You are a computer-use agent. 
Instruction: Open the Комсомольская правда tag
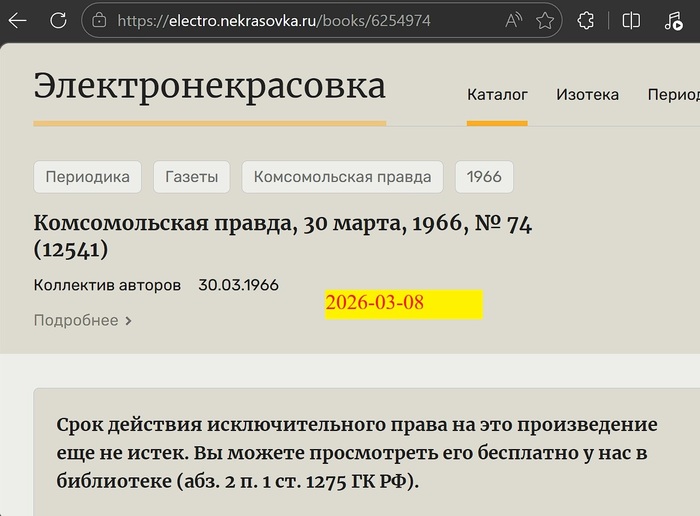pos(342,177)
